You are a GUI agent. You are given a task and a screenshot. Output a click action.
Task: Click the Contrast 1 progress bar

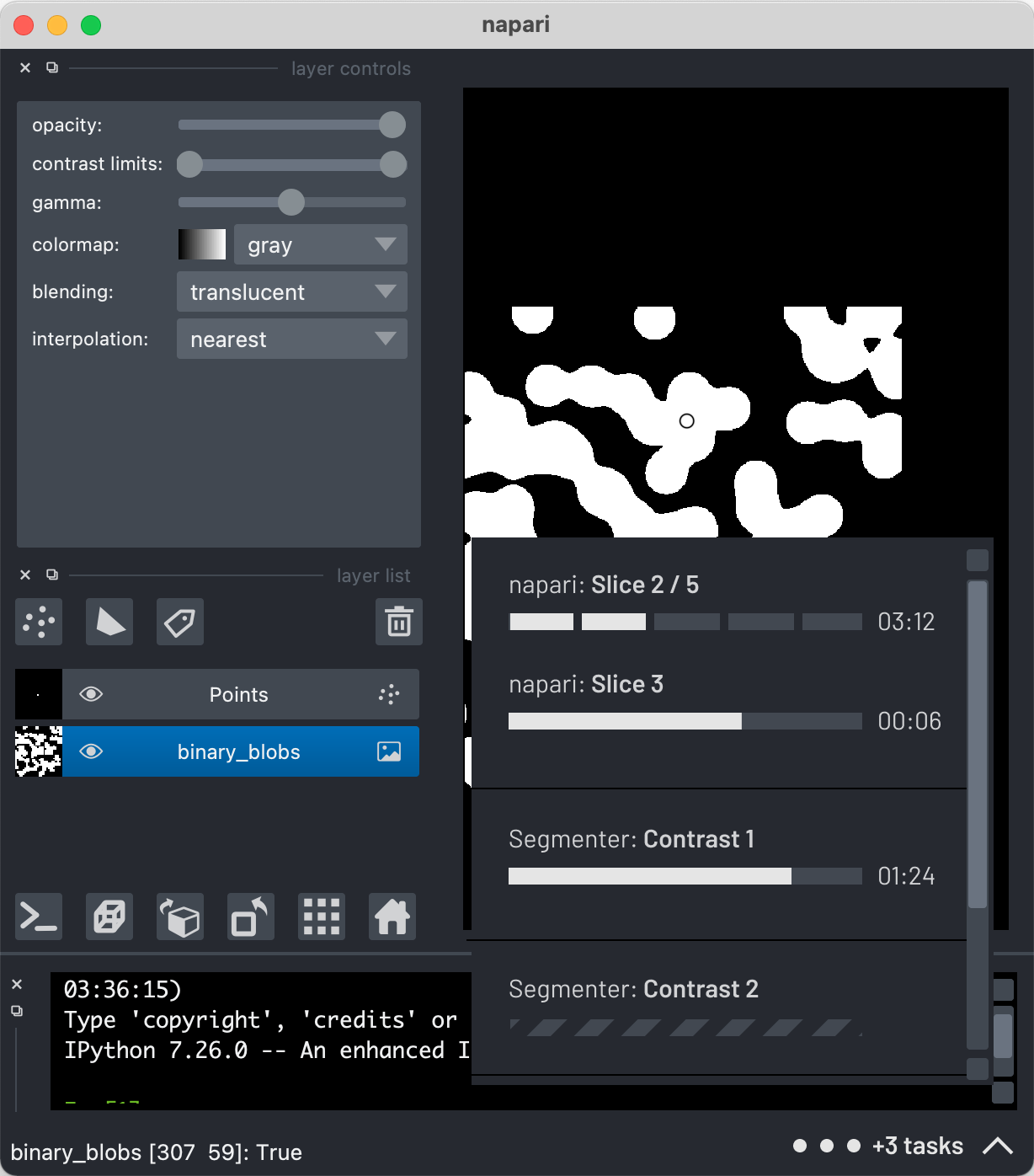pos(685,876)
